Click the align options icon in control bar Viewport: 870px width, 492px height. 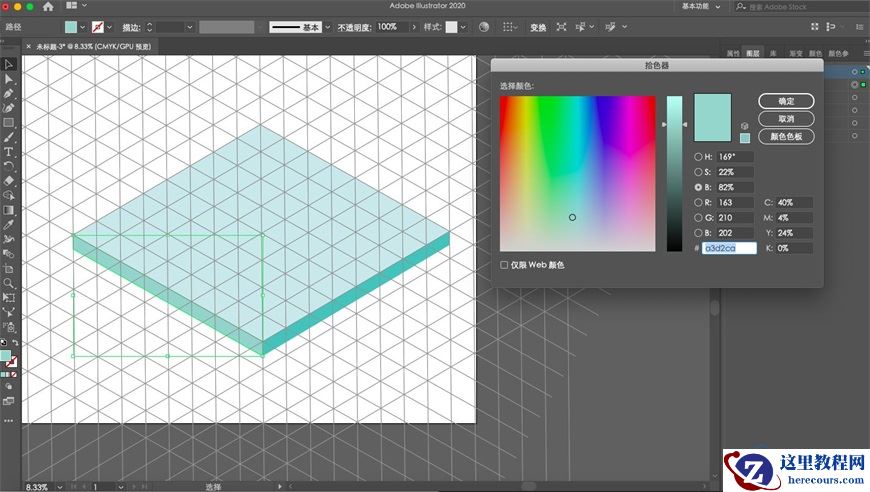[x=507, y=27]
